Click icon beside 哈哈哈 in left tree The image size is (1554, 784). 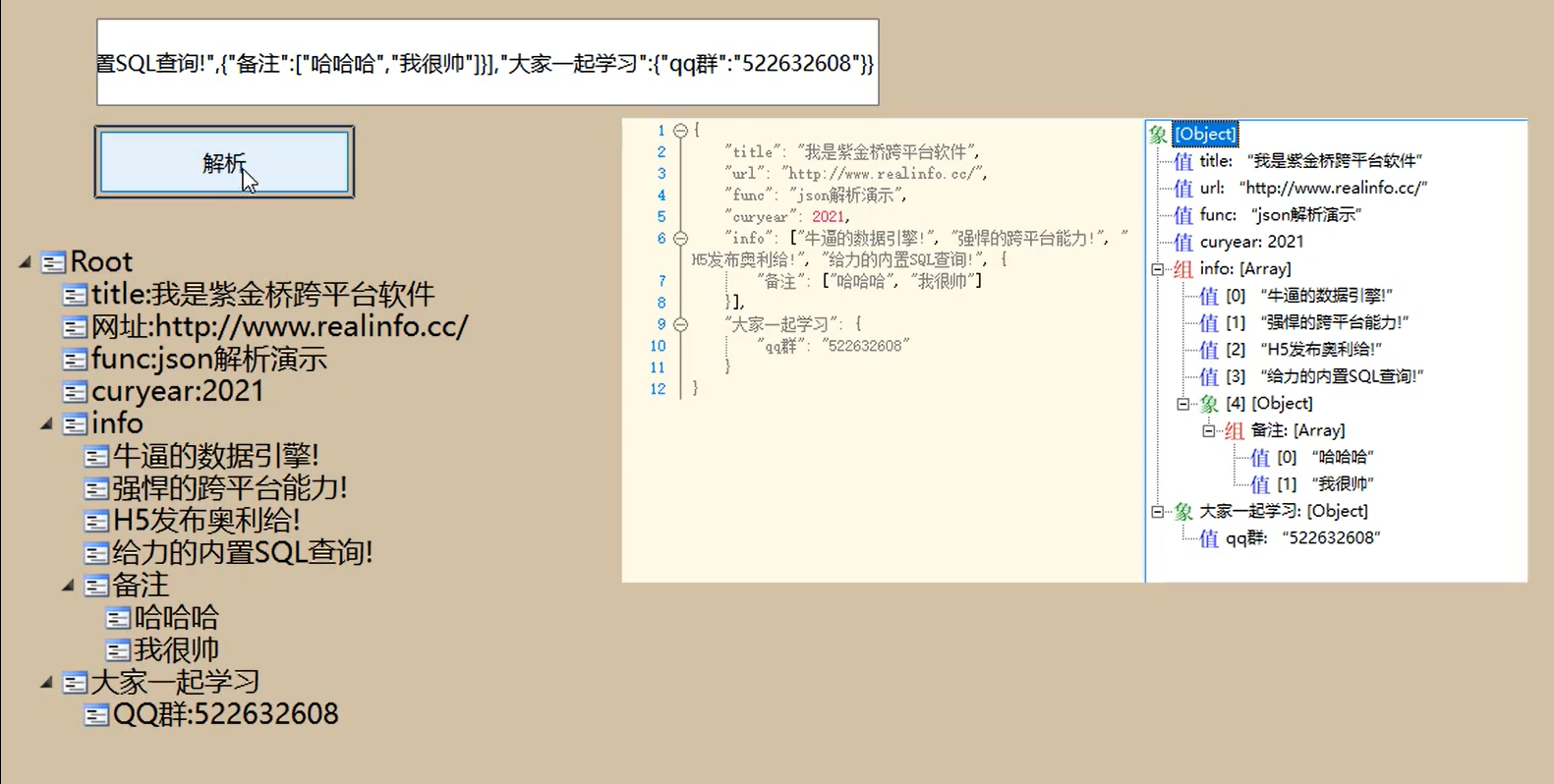(118, 619)
